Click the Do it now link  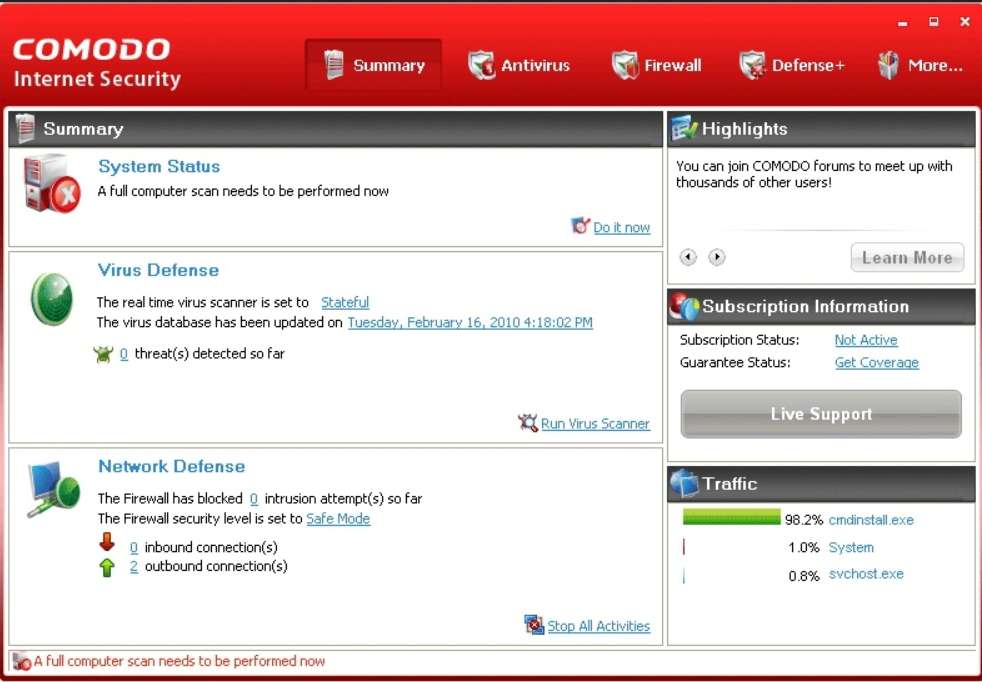621,227
